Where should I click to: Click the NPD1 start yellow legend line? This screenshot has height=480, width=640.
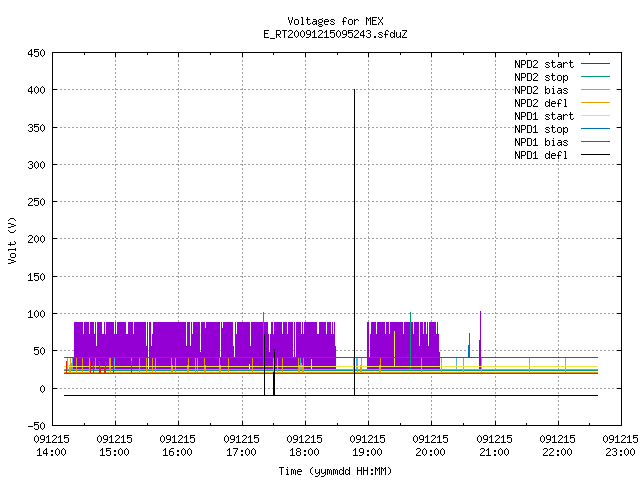tap(595, 116)
